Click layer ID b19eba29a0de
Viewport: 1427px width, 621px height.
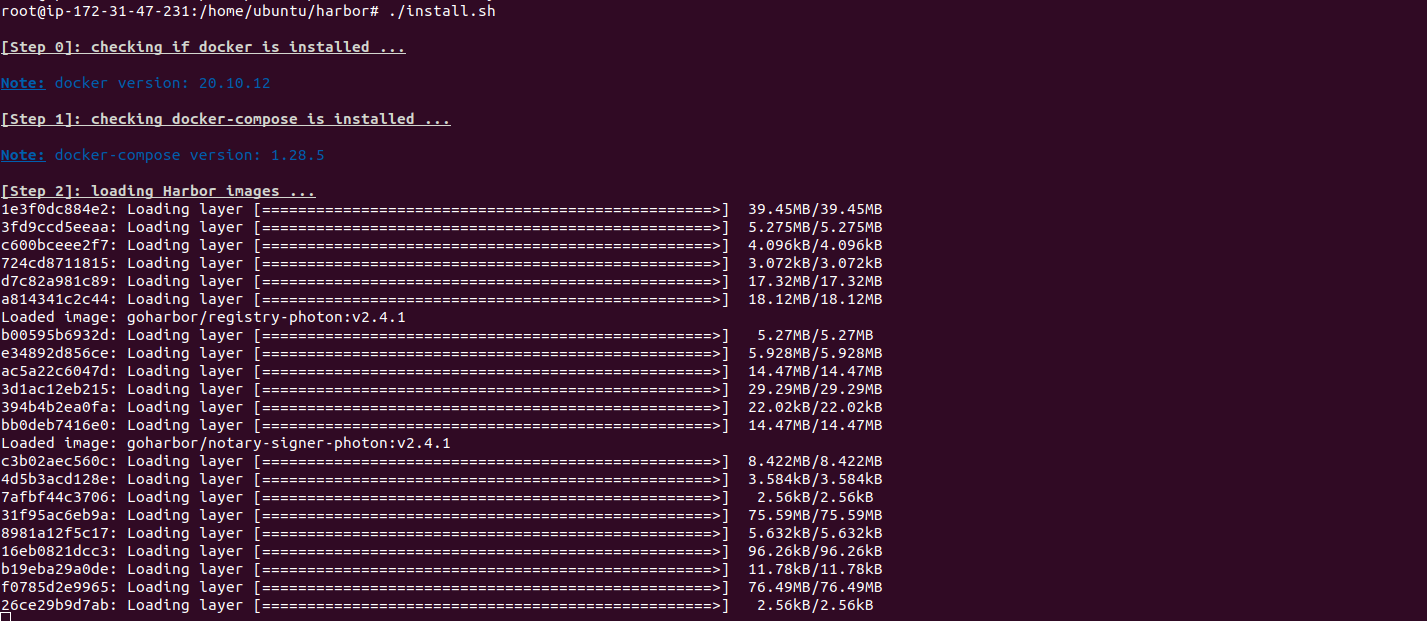[55, 569]
